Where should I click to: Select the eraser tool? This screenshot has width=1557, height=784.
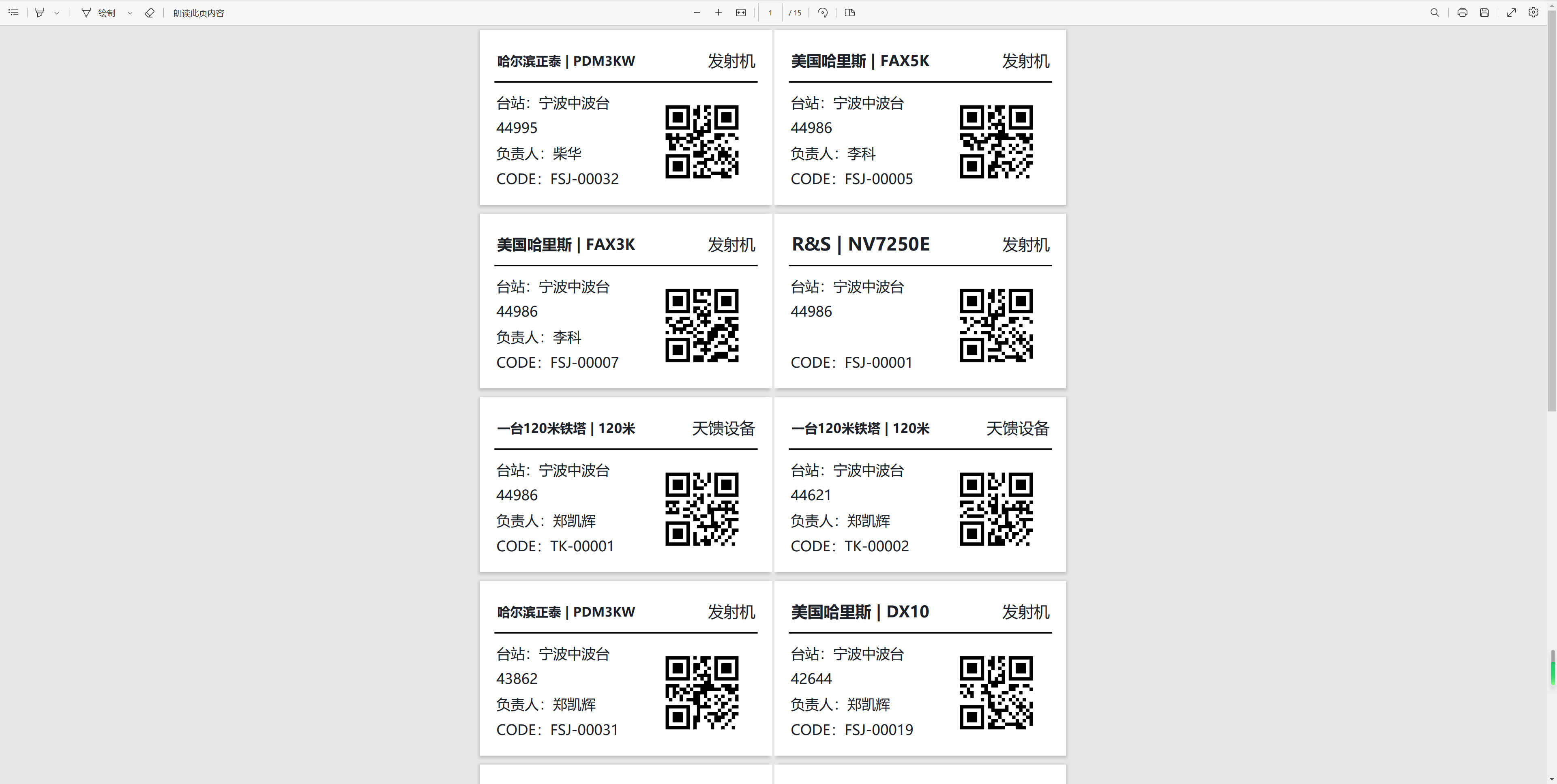click(149, 13)
